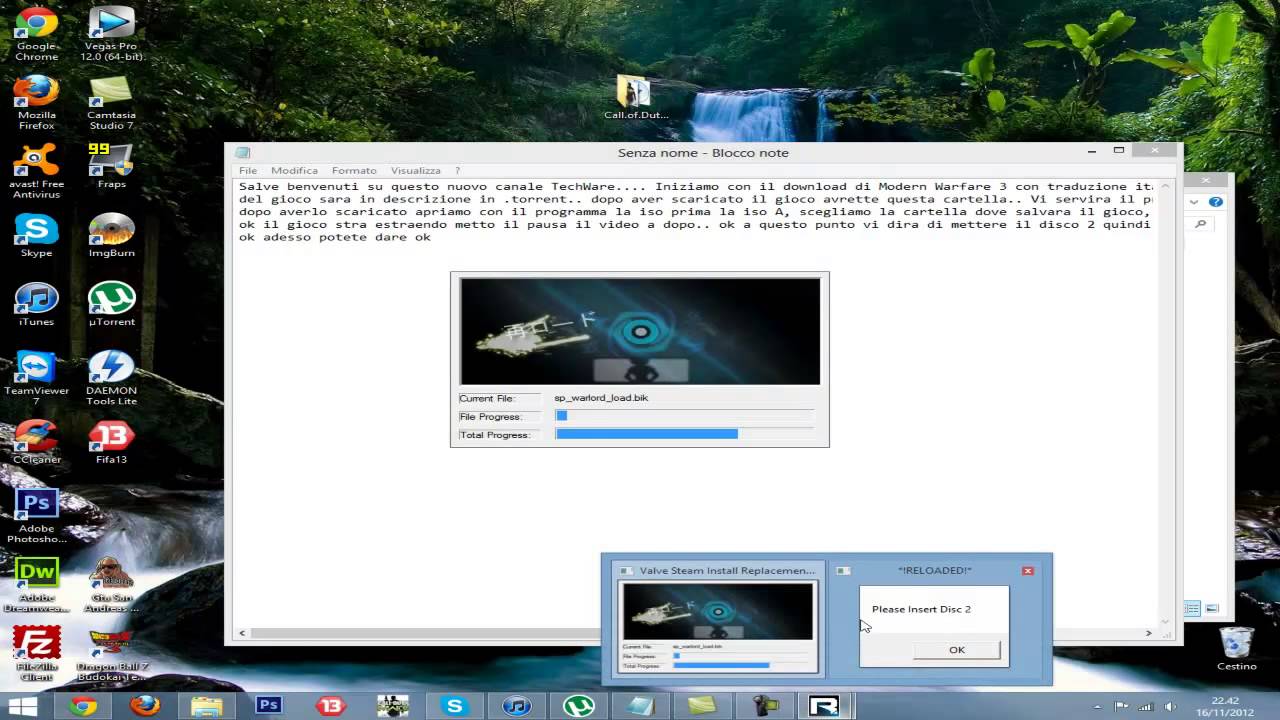Launch Fraps desktop shortcut
The width and height of the screenshot is (1280, 720).
[x=111, y=166]
